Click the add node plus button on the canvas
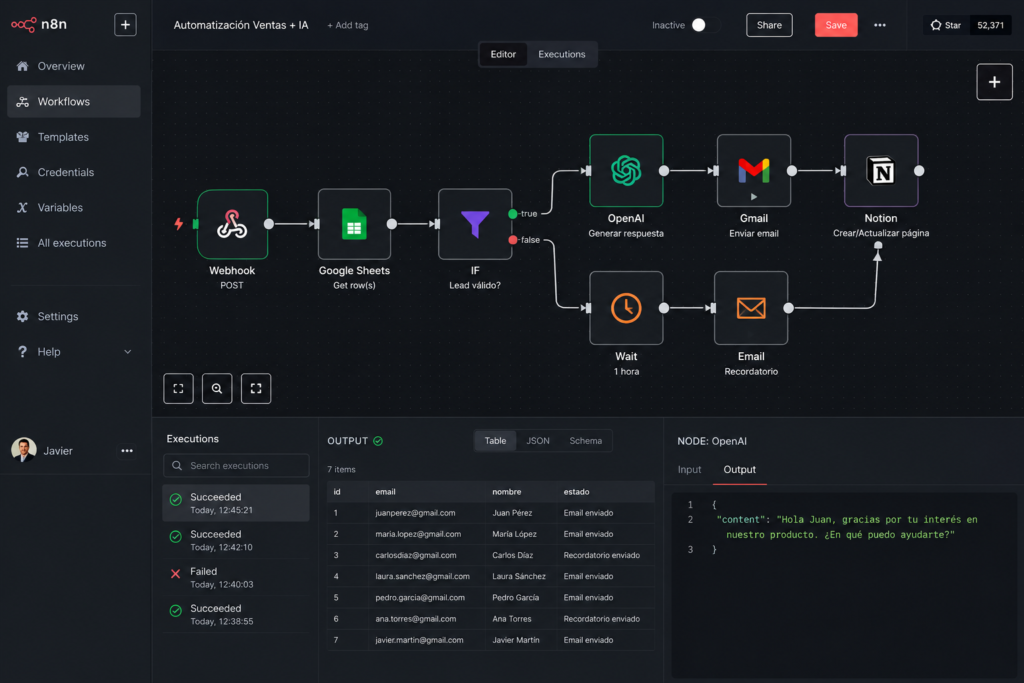Viewport: 1024px width, 683px height. 994,82
